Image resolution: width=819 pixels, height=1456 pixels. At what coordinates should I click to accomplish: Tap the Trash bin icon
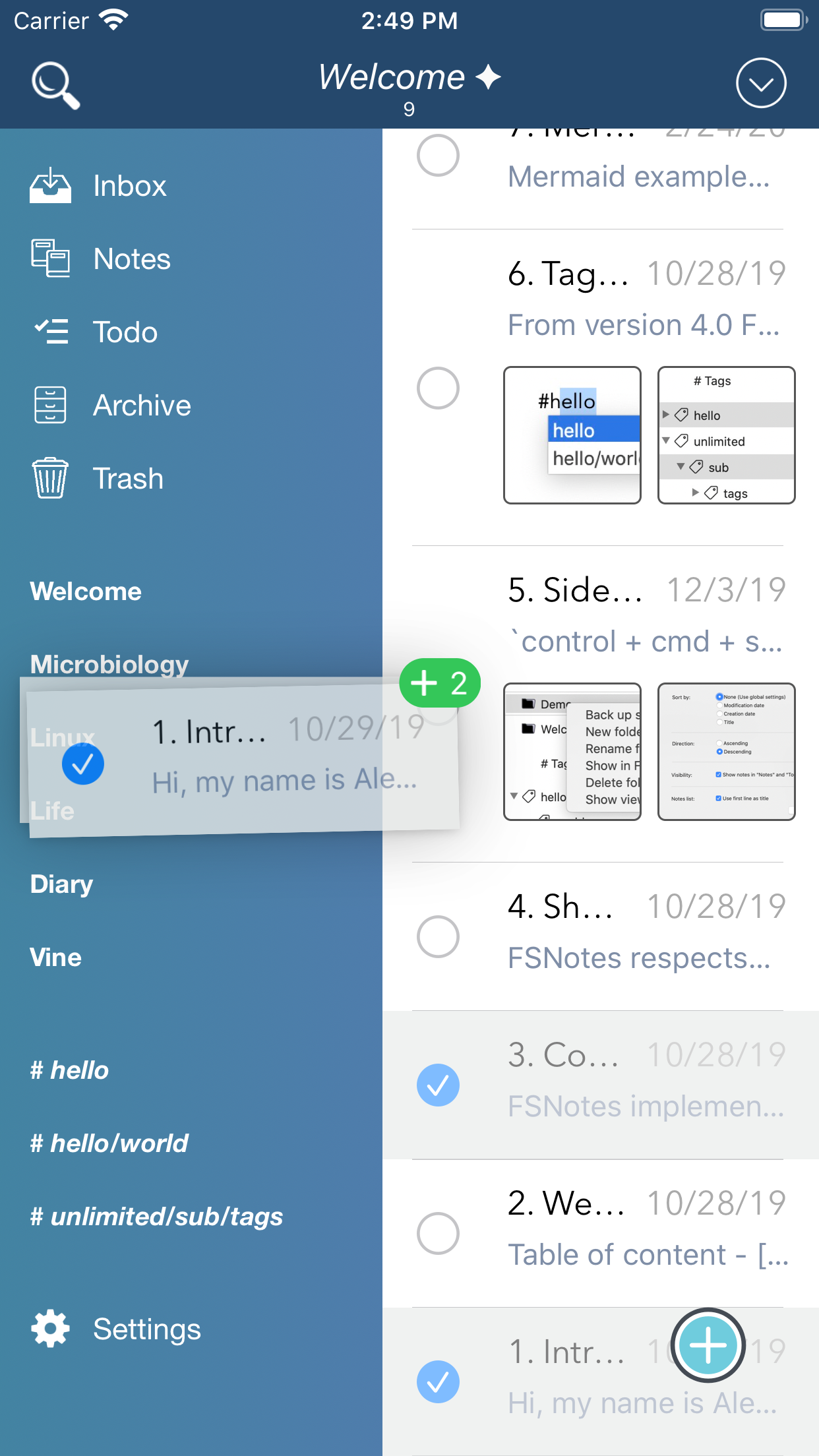pos(50,478)
